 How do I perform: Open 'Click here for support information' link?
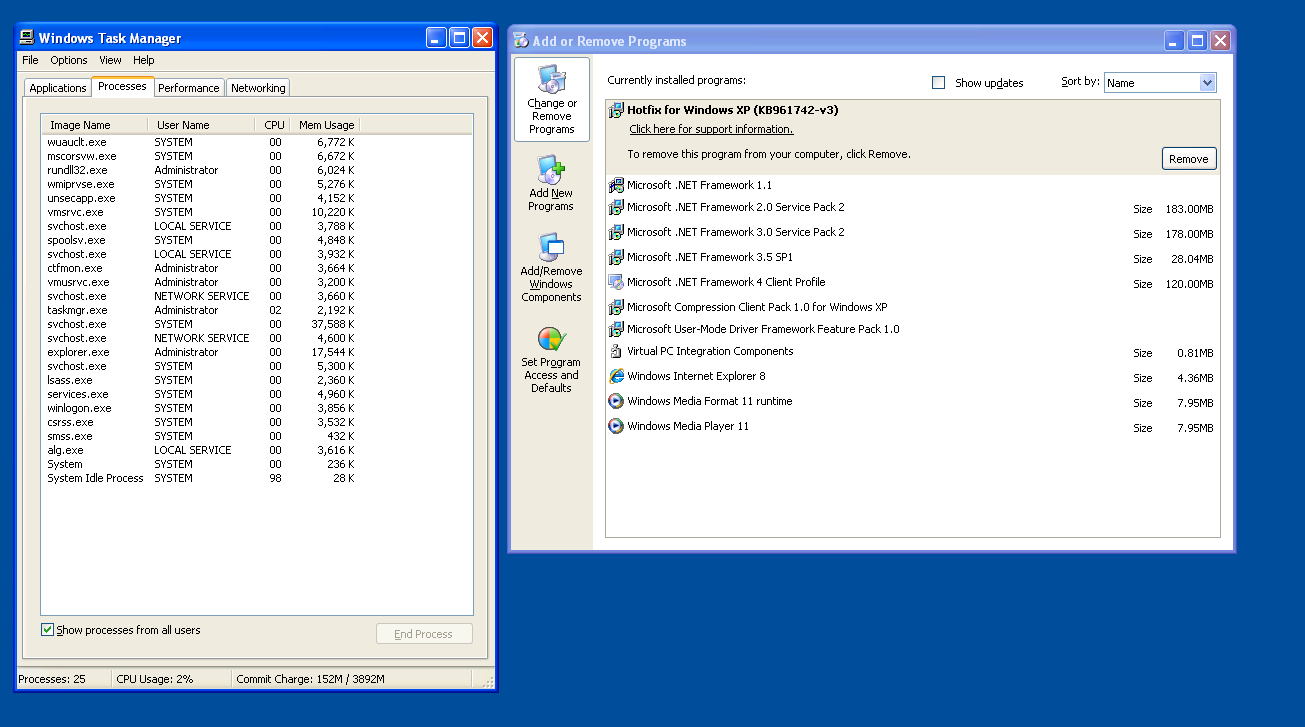(x=711, y=129)
